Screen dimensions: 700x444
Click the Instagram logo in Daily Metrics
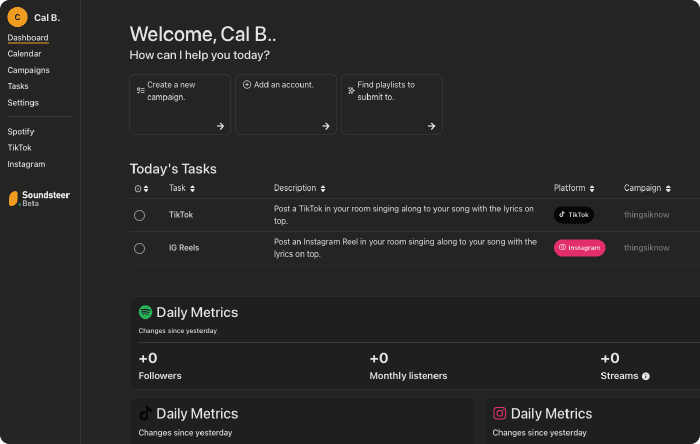tap(500, 413)
